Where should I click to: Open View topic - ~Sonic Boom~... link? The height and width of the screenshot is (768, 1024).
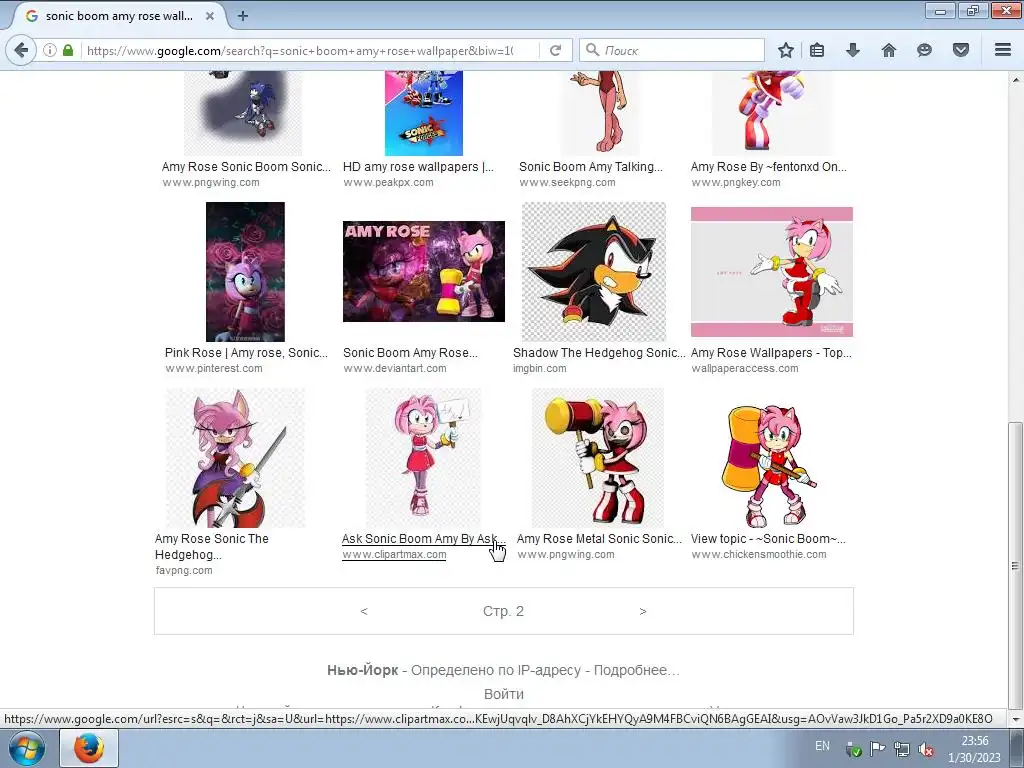point(768,539)
